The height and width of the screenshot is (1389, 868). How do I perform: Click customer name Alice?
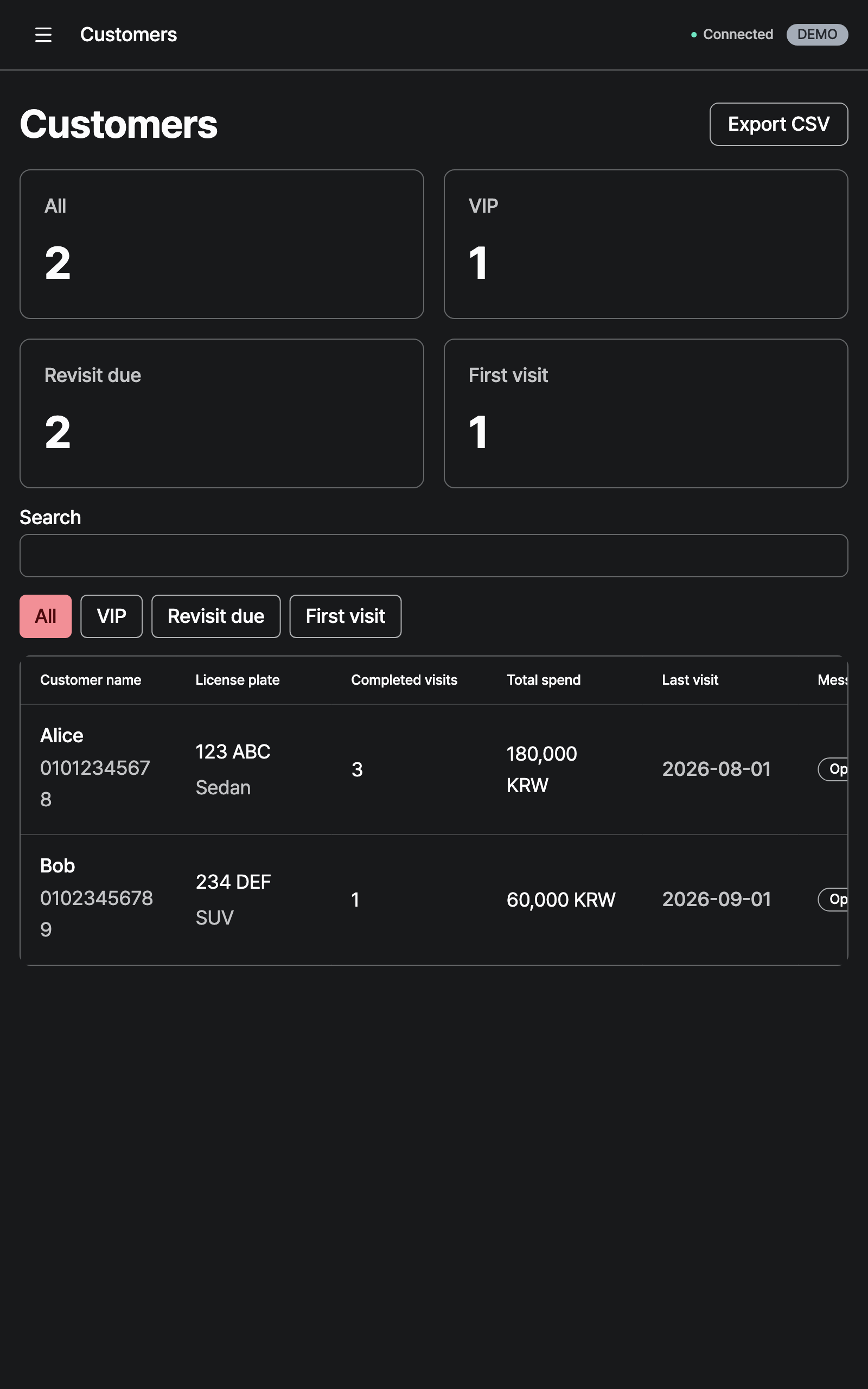[x=61, y=736]
